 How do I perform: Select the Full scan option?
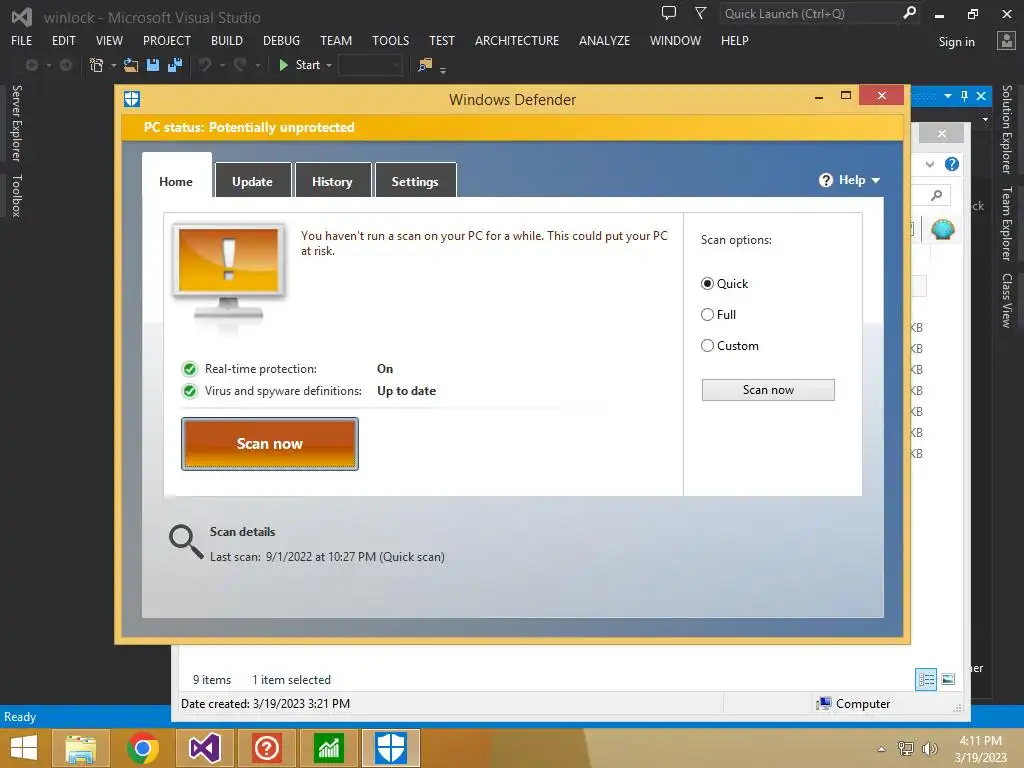pos(707,315)
